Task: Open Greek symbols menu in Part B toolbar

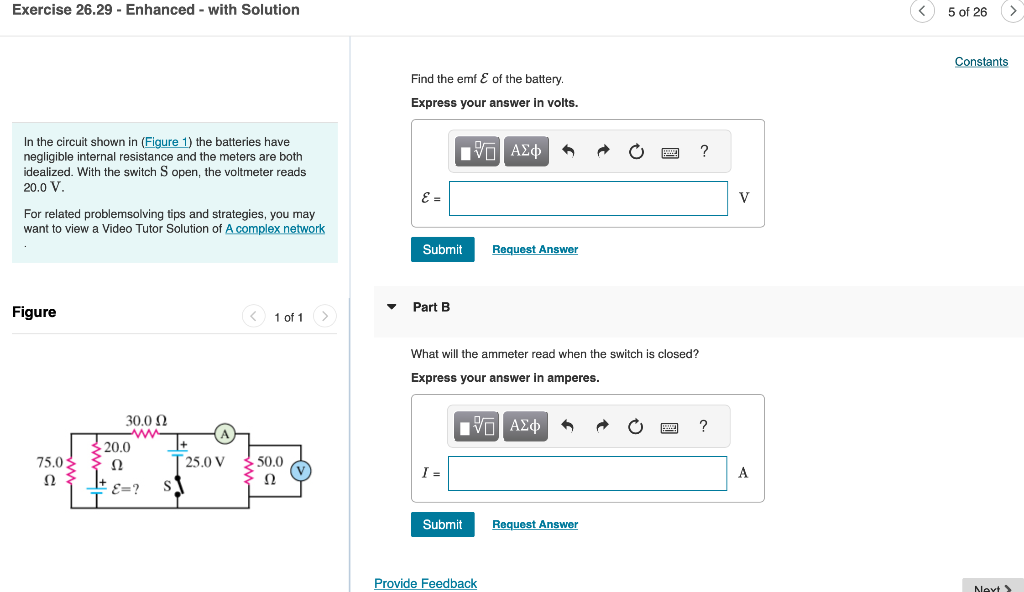Action: [525, 426]
